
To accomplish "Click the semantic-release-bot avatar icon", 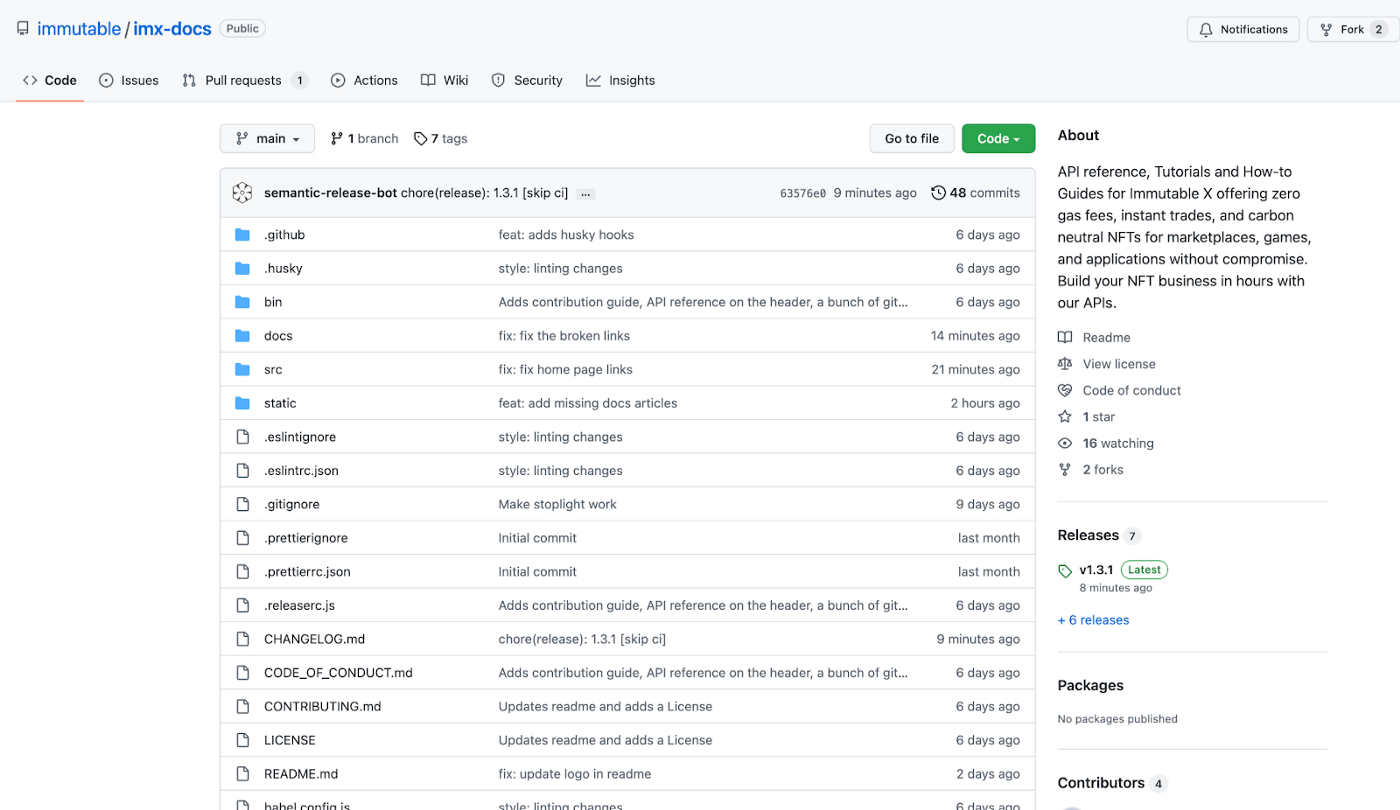I will pyautogui.click(x=242, y=192).
